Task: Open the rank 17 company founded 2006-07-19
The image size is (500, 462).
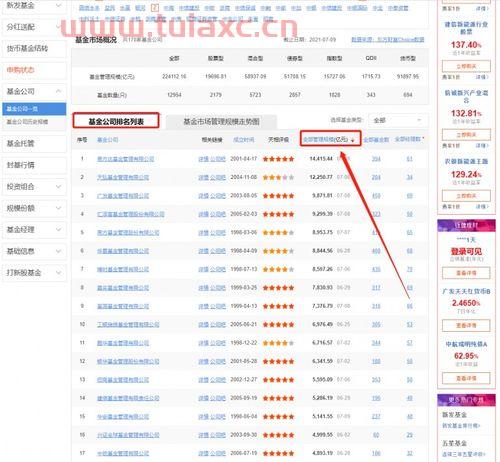Action: [x=123, y=453]
